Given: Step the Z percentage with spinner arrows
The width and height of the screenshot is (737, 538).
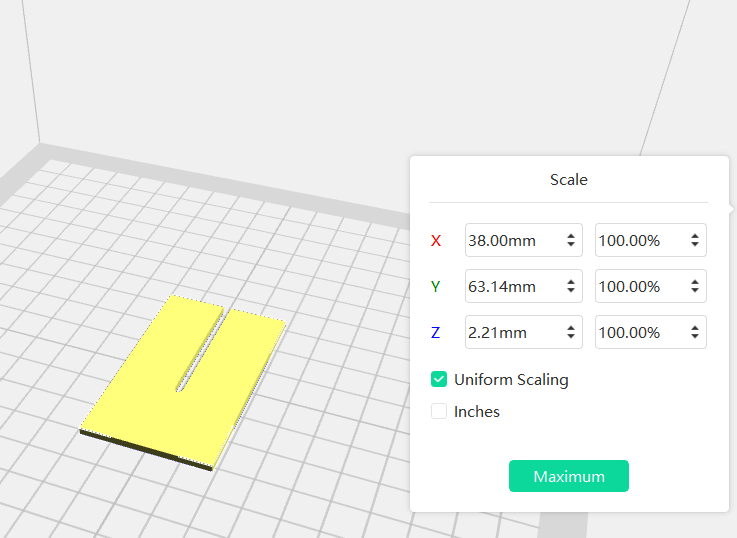Looking at the screenshot, I should click(695, 332).
